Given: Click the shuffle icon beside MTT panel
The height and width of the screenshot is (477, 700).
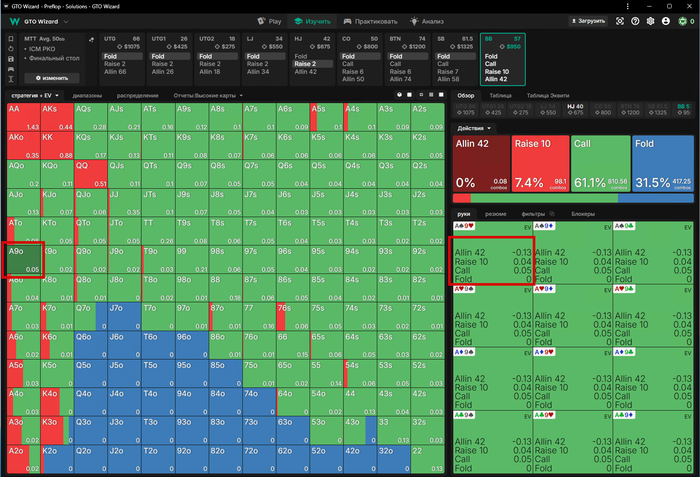Looking at the screenshot, I should coord(92,39).
